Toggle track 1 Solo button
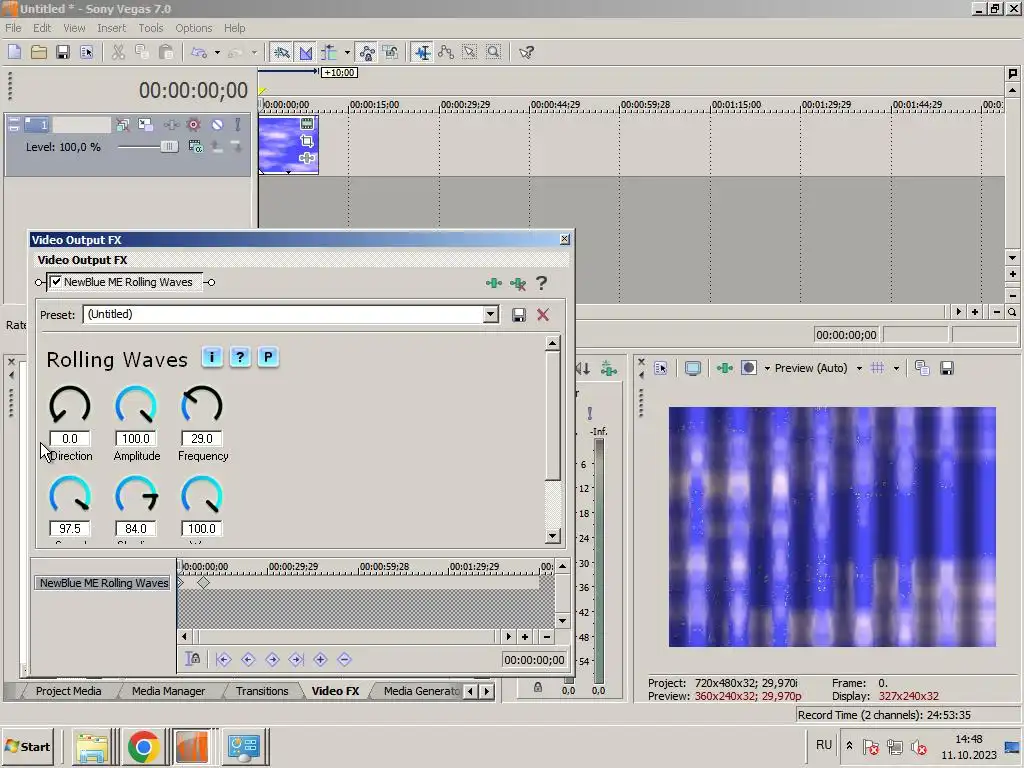 point(237,125)
